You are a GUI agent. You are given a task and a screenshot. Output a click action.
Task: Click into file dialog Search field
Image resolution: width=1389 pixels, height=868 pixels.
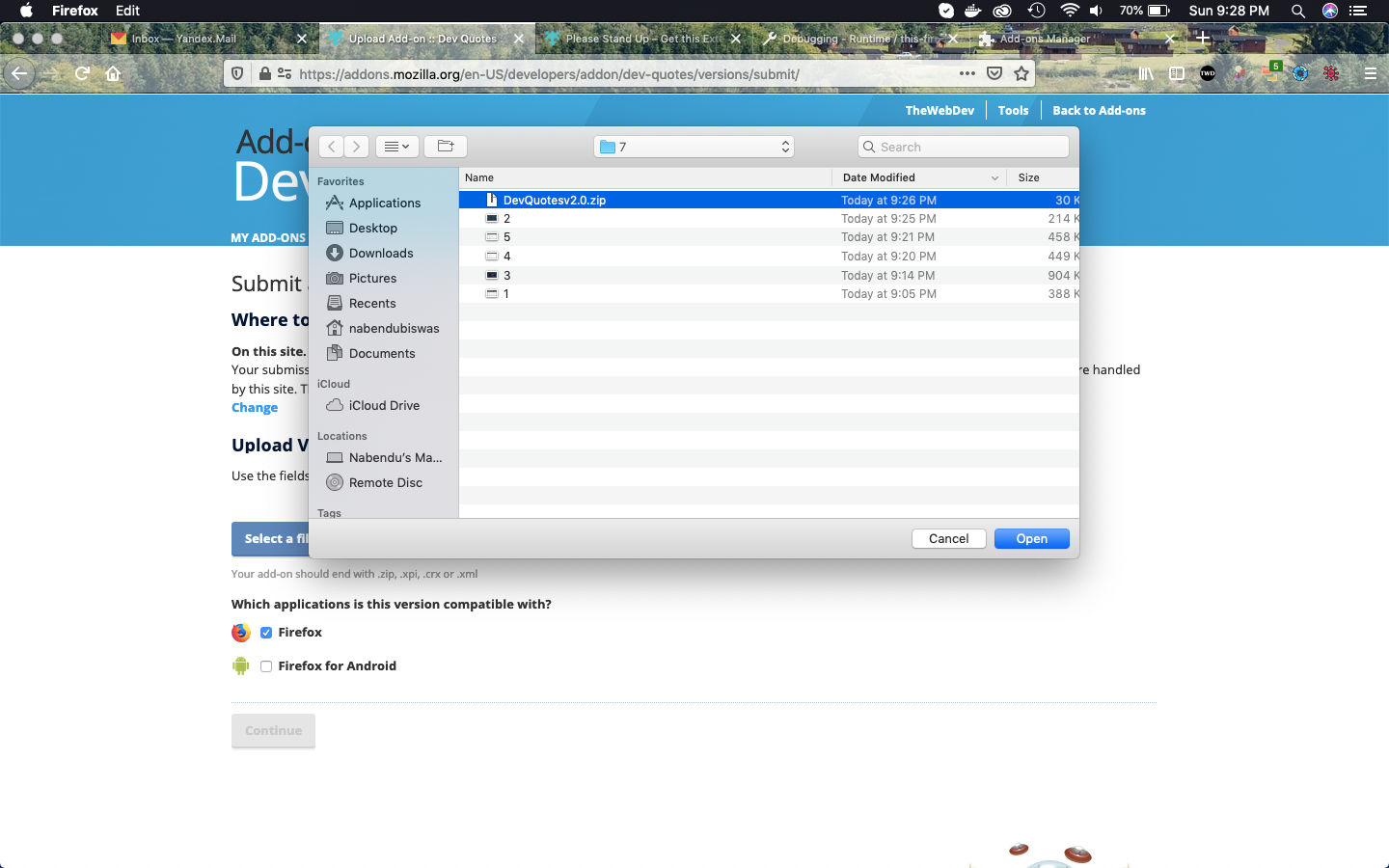pyautogui.click(x=963, y=147)
